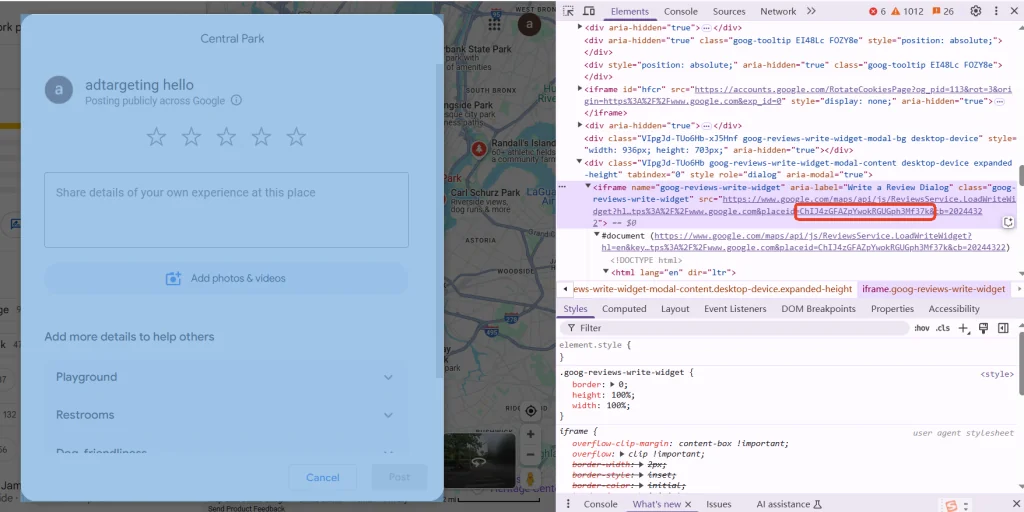This screenshot has height=512, width=1024.
Task: Collapse the #document tree node
Action: [x=596, y=235]
